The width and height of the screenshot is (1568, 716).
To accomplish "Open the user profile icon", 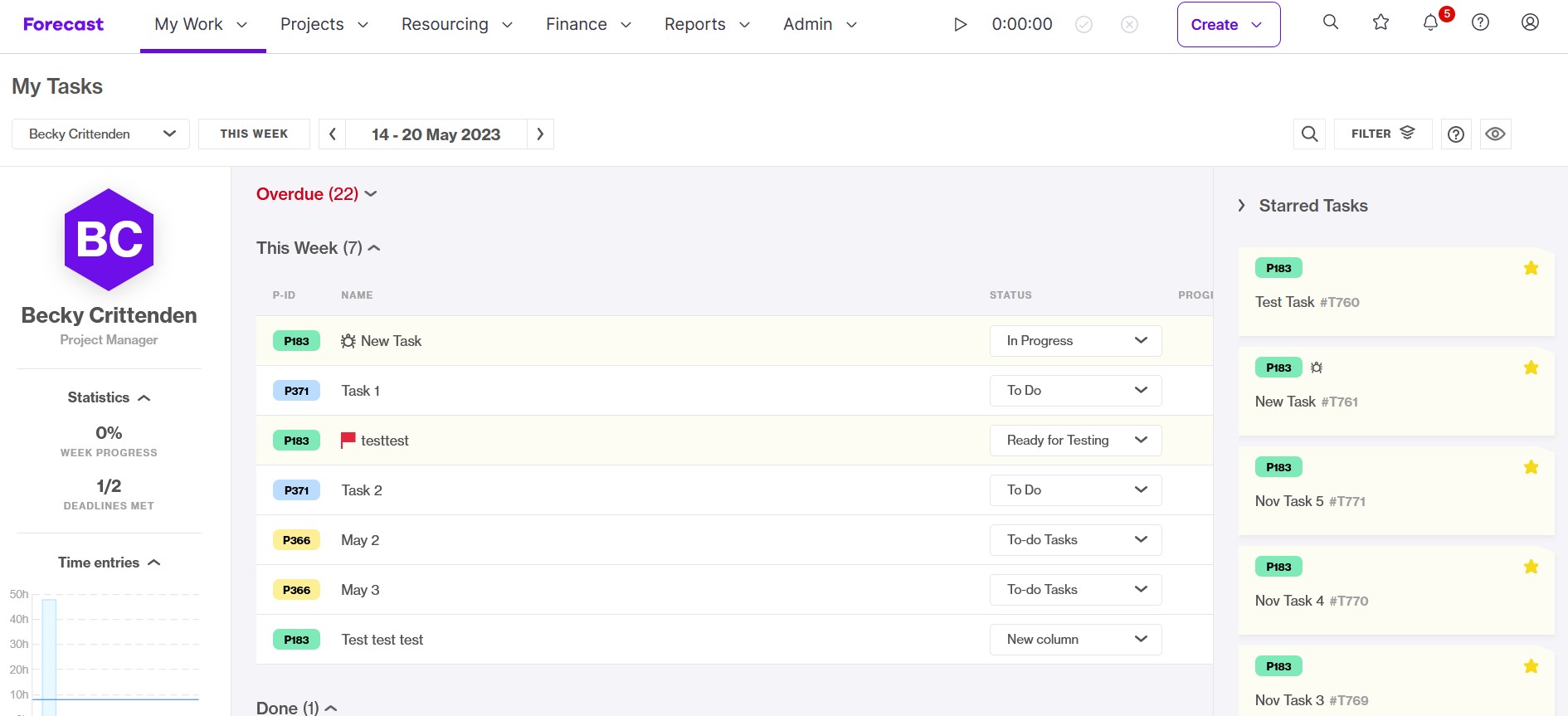I will pyautogui.click(x=1530, y=22).
